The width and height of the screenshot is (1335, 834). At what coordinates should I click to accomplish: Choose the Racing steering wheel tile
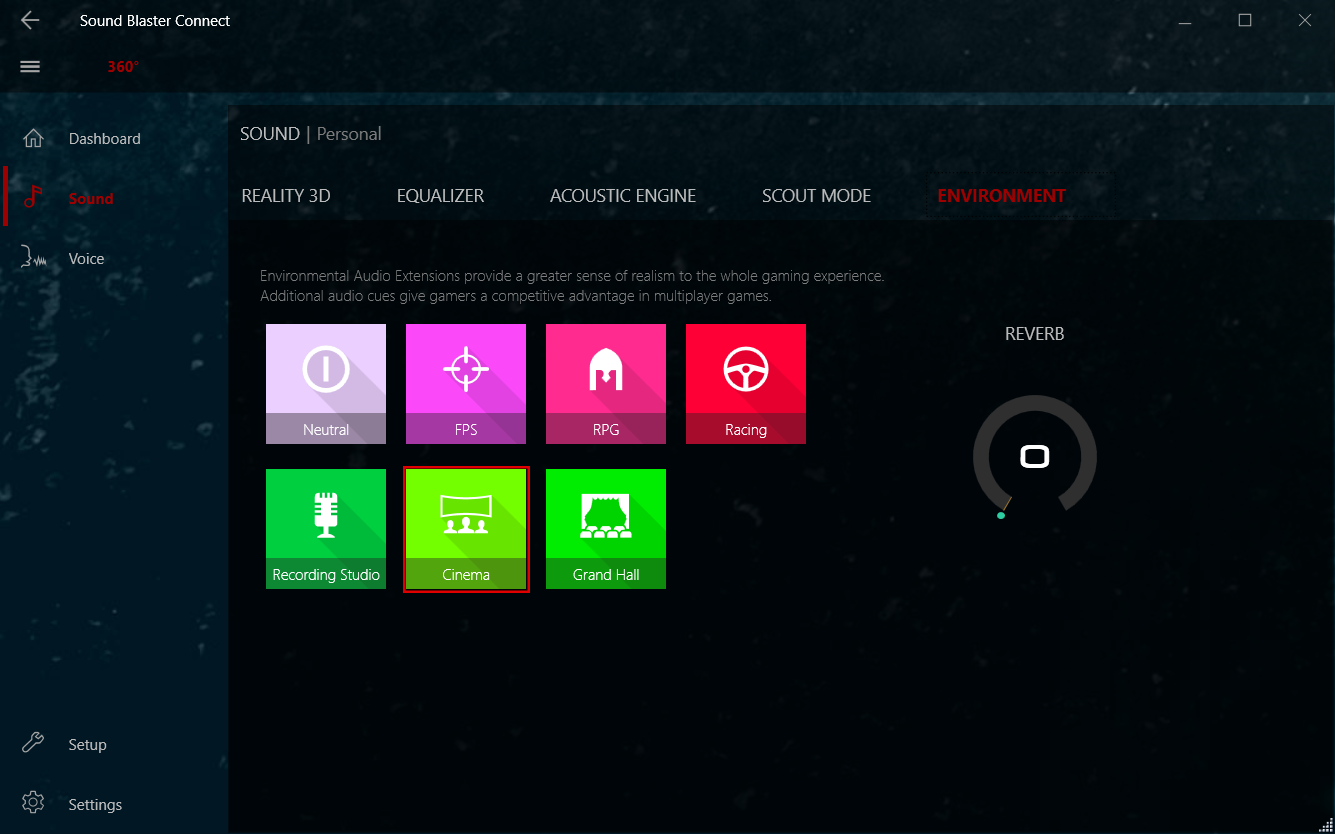tap(746, 384)
